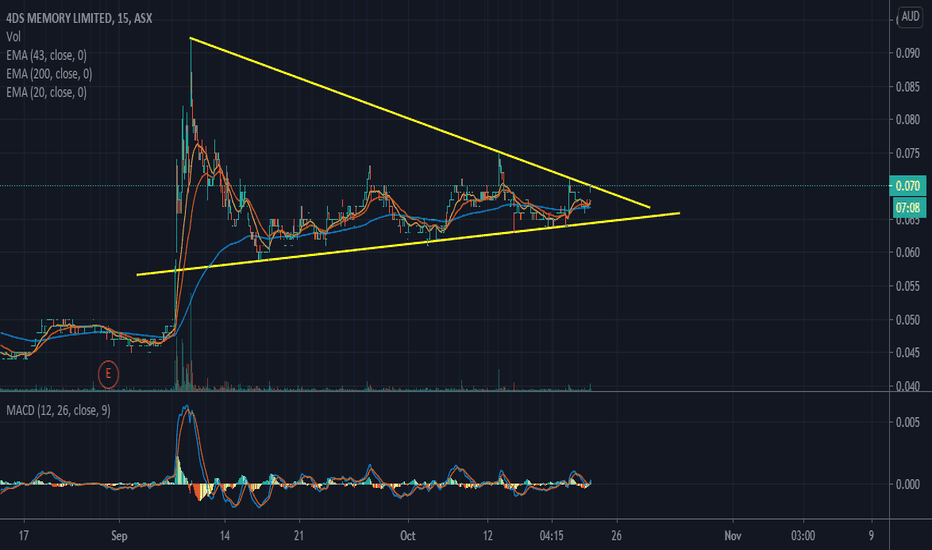Click the 12 date label on time axis

(487, 536)
